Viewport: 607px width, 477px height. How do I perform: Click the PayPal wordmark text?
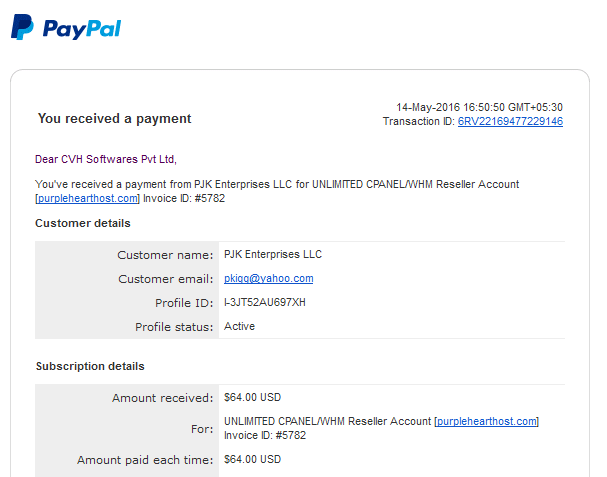(82, 29)
